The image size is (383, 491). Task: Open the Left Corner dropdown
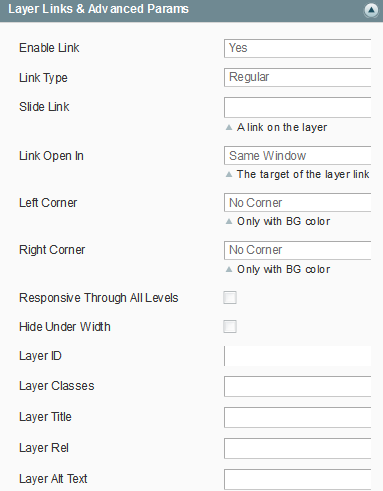(x=297, y=203)
